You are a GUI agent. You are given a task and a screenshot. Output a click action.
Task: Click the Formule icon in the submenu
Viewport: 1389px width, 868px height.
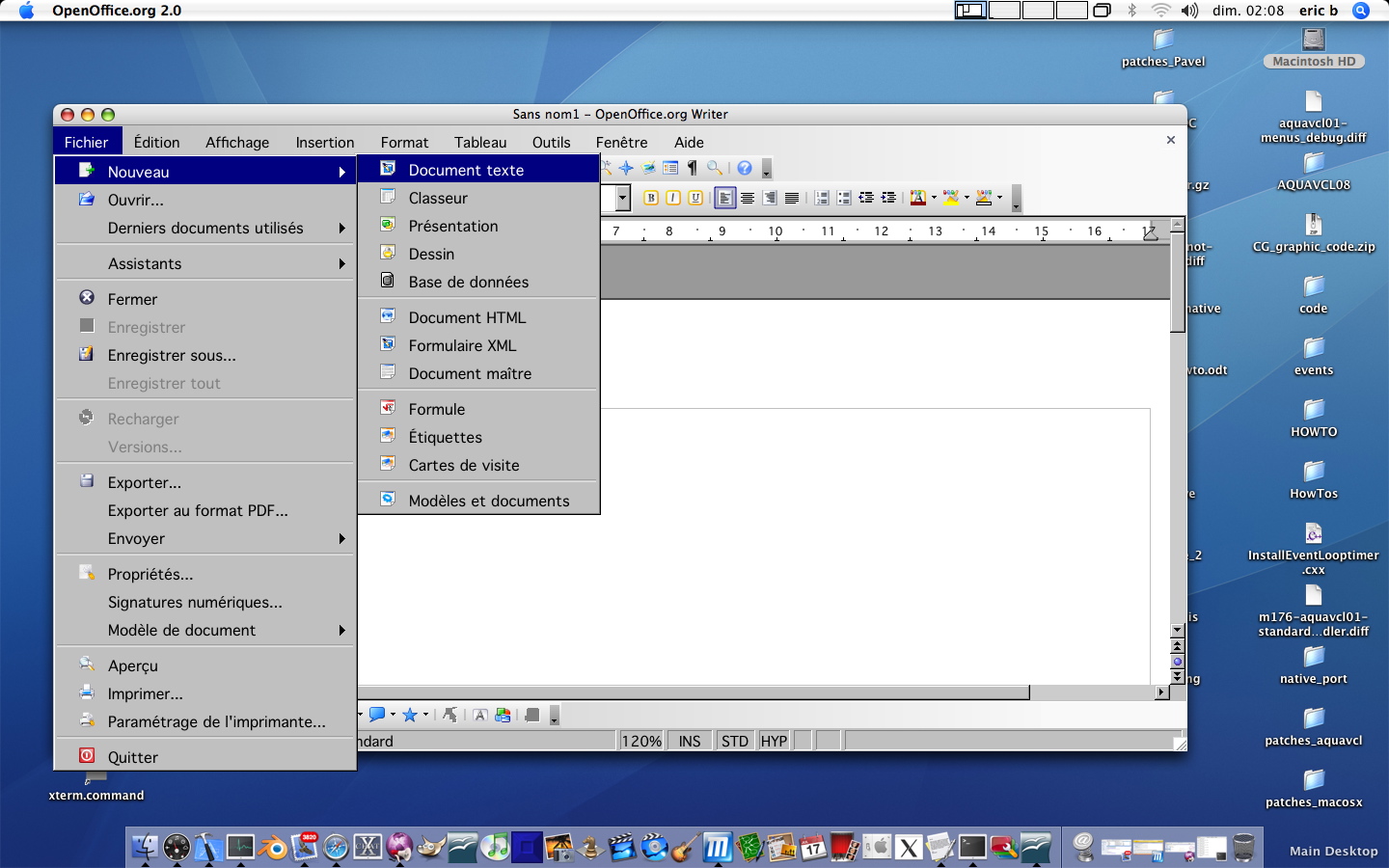coord(388,408)
